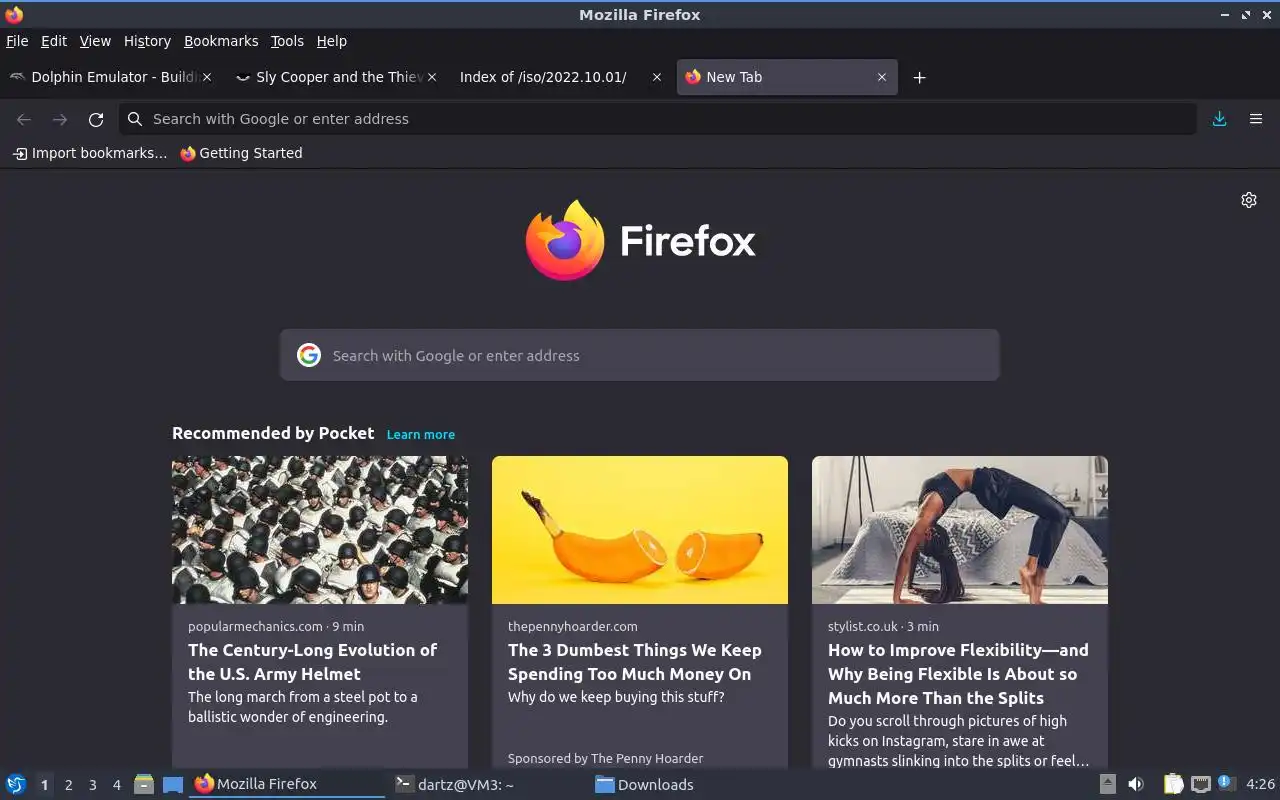Screen dimensions: 1280x800
Task: Open the Edit menu
Action: pyautogui.click(x=54, y=41)
